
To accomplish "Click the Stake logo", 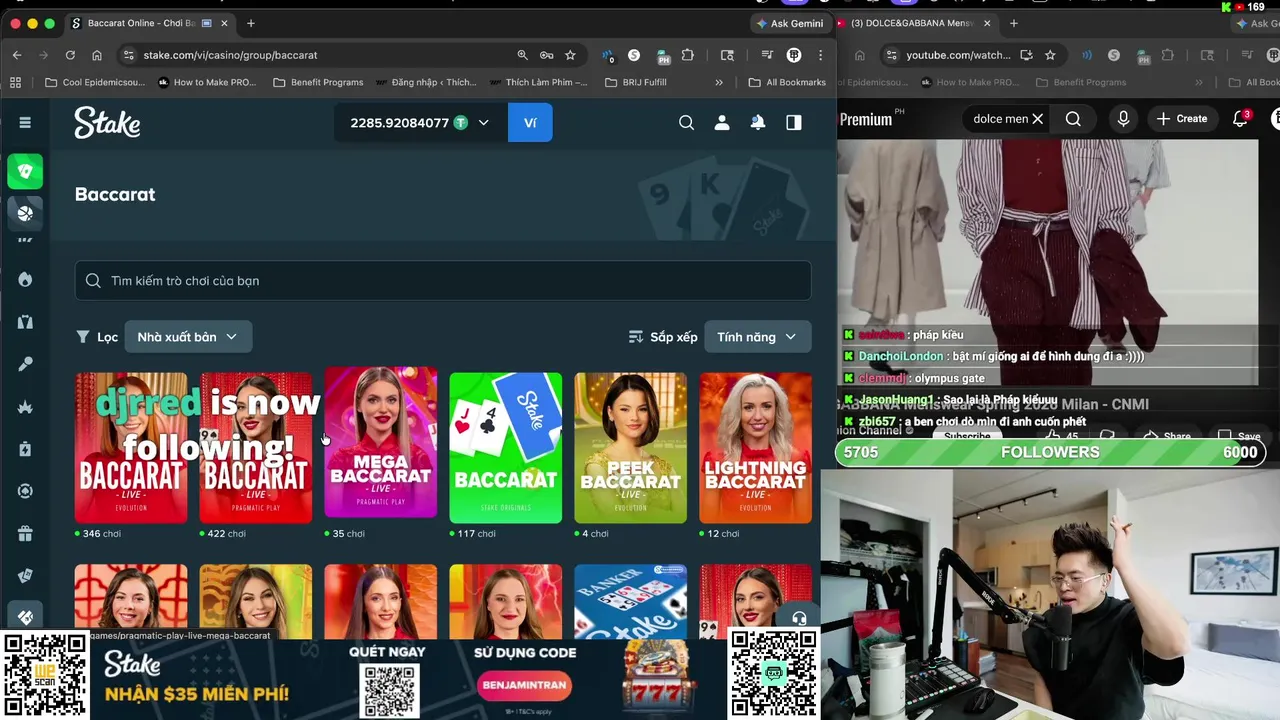I will pyautogui.click(x=107, y=122).
